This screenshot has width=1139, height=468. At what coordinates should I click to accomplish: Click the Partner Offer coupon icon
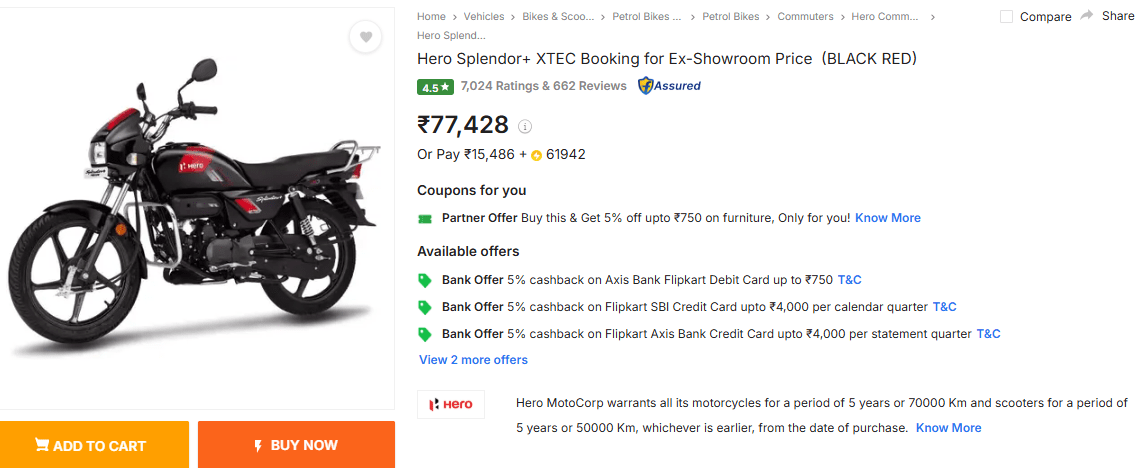coord(425,218)
